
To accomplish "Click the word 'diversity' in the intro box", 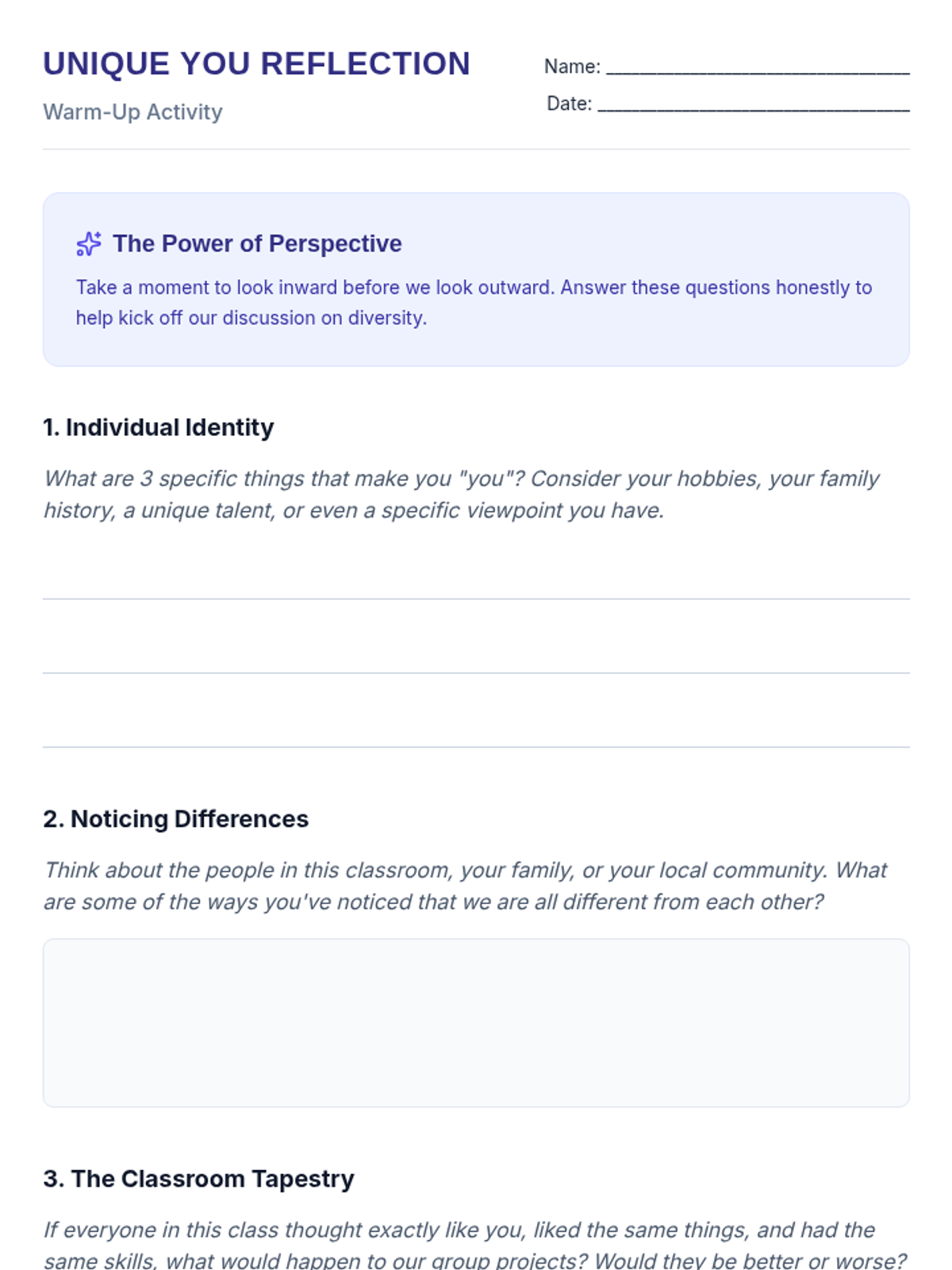I will tap(386, 318).
